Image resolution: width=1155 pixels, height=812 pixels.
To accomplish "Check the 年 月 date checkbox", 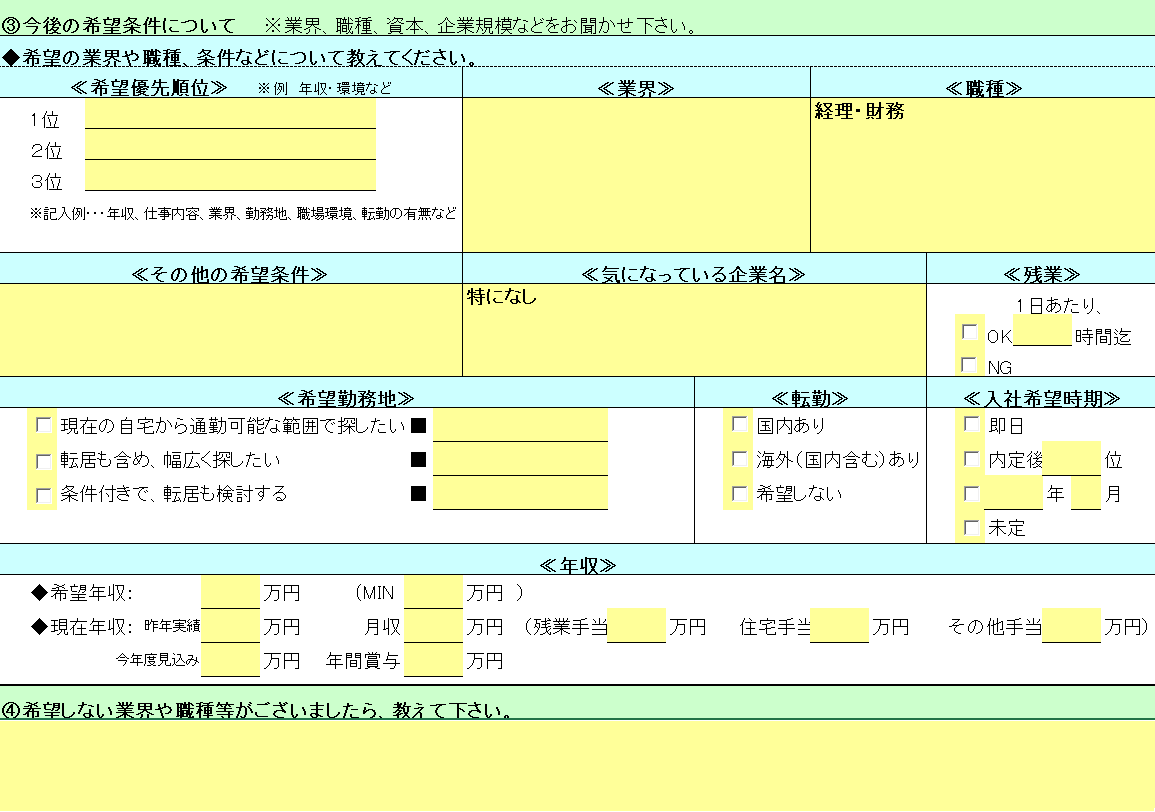I will pyautogui.click(x=972, y=494).
